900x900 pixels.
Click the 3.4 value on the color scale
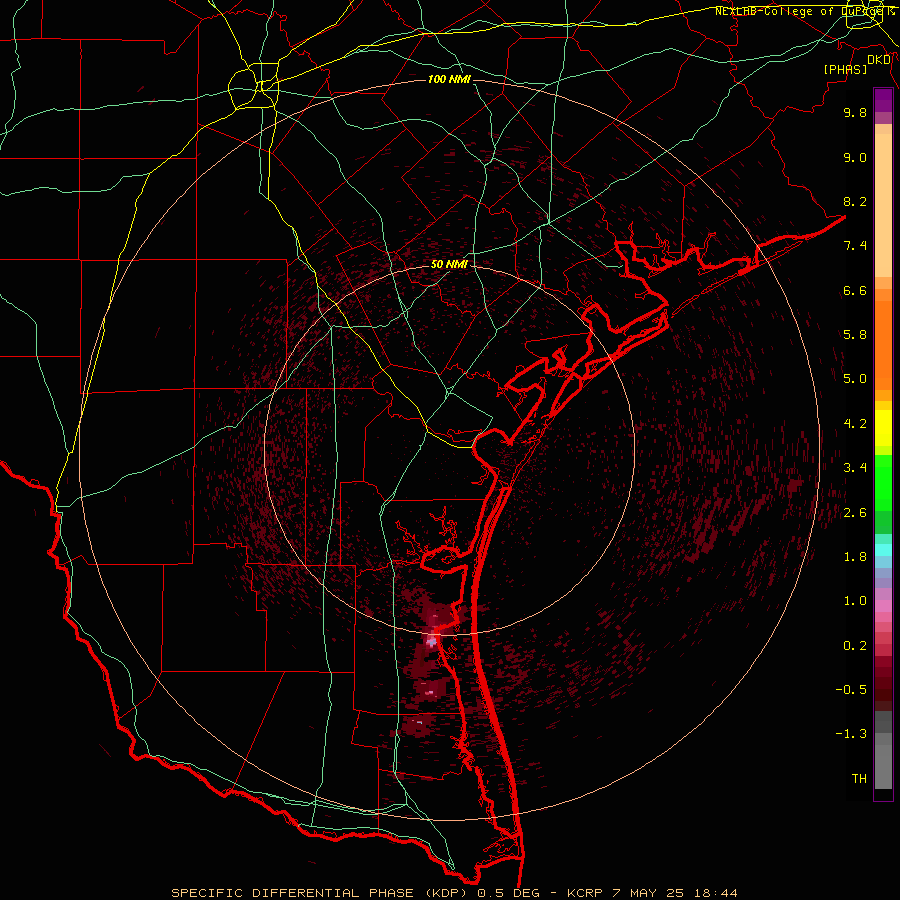coord(855,468)
